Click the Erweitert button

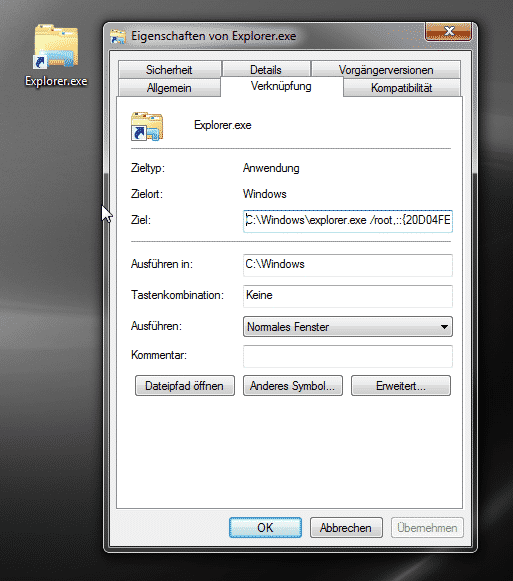click(x=401, y=386)
